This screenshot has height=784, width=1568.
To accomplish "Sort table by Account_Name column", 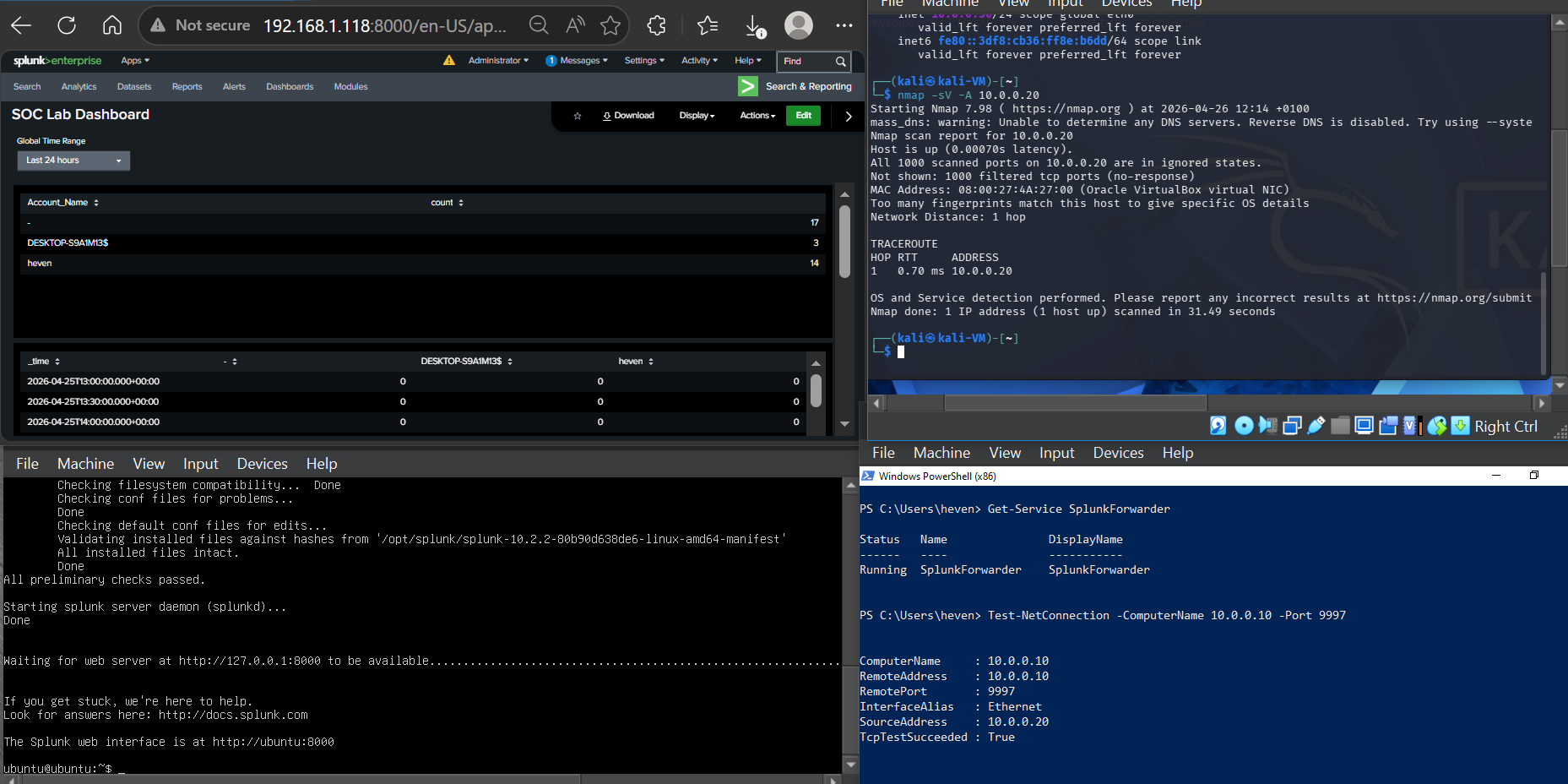I will (62, 203).
